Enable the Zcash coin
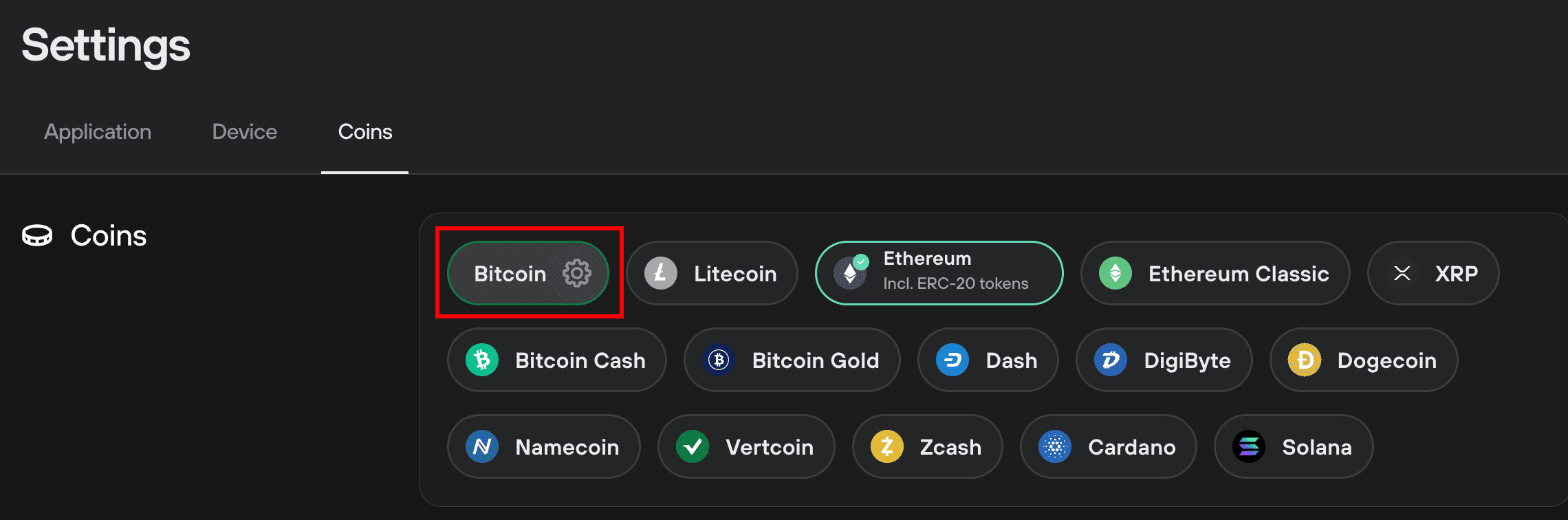The image size is (1568, 520). point(927,446)
